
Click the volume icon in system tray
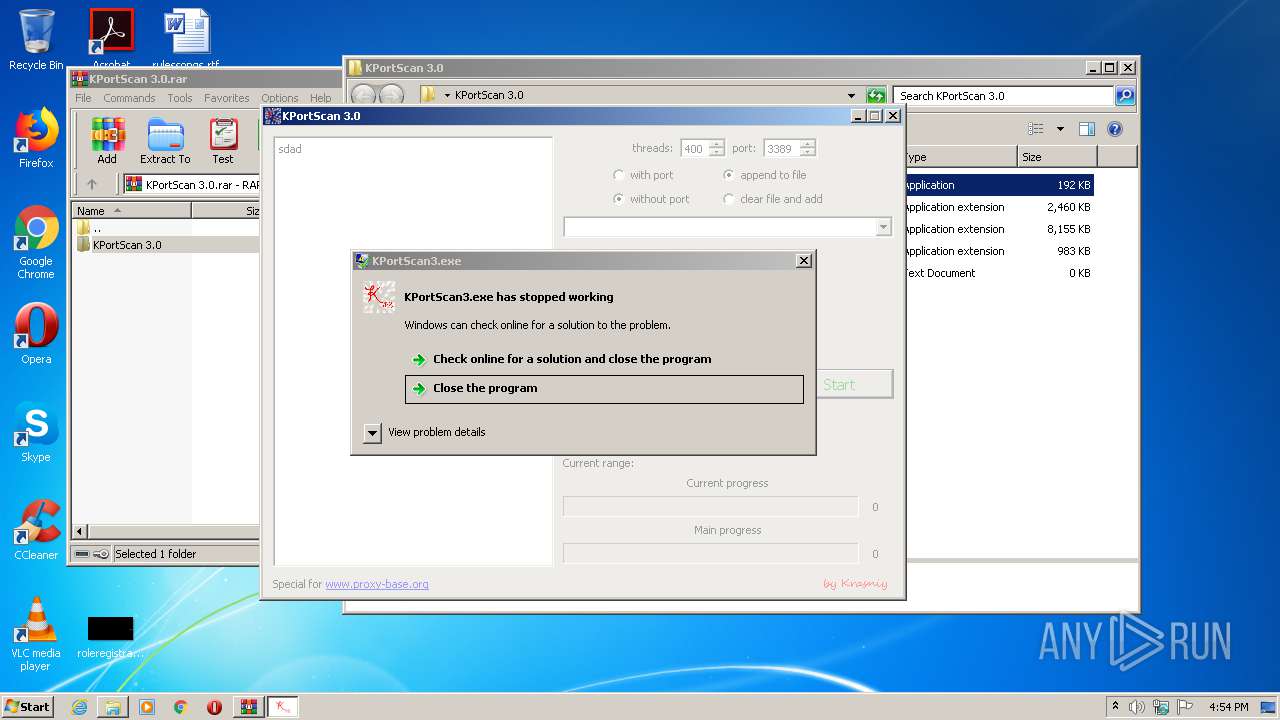[1136, 707]
